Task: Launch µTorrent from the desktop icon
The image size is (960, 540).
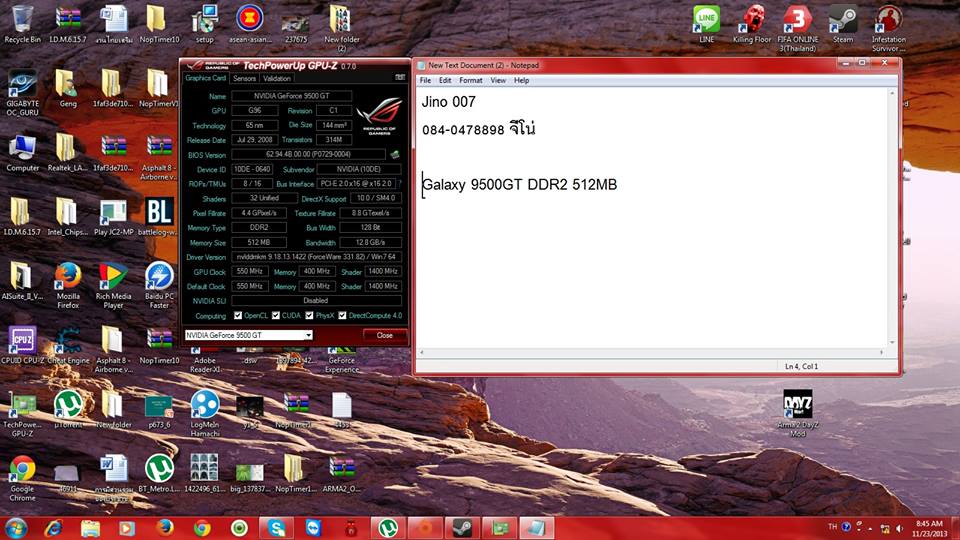Action: pyautogui.click(x=68, y=410)
